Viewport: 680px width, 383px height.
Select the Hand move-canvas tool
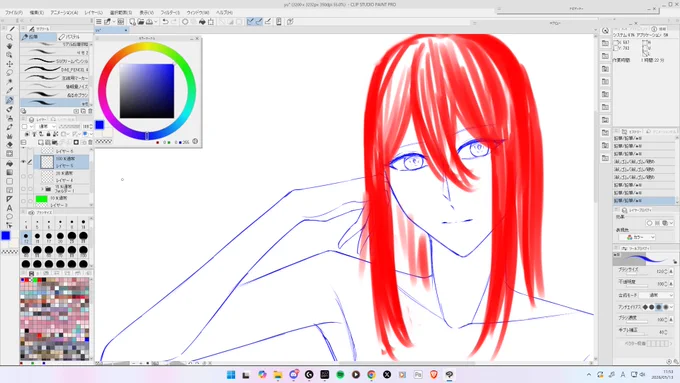pyautogui.click(x=9, y=46)
